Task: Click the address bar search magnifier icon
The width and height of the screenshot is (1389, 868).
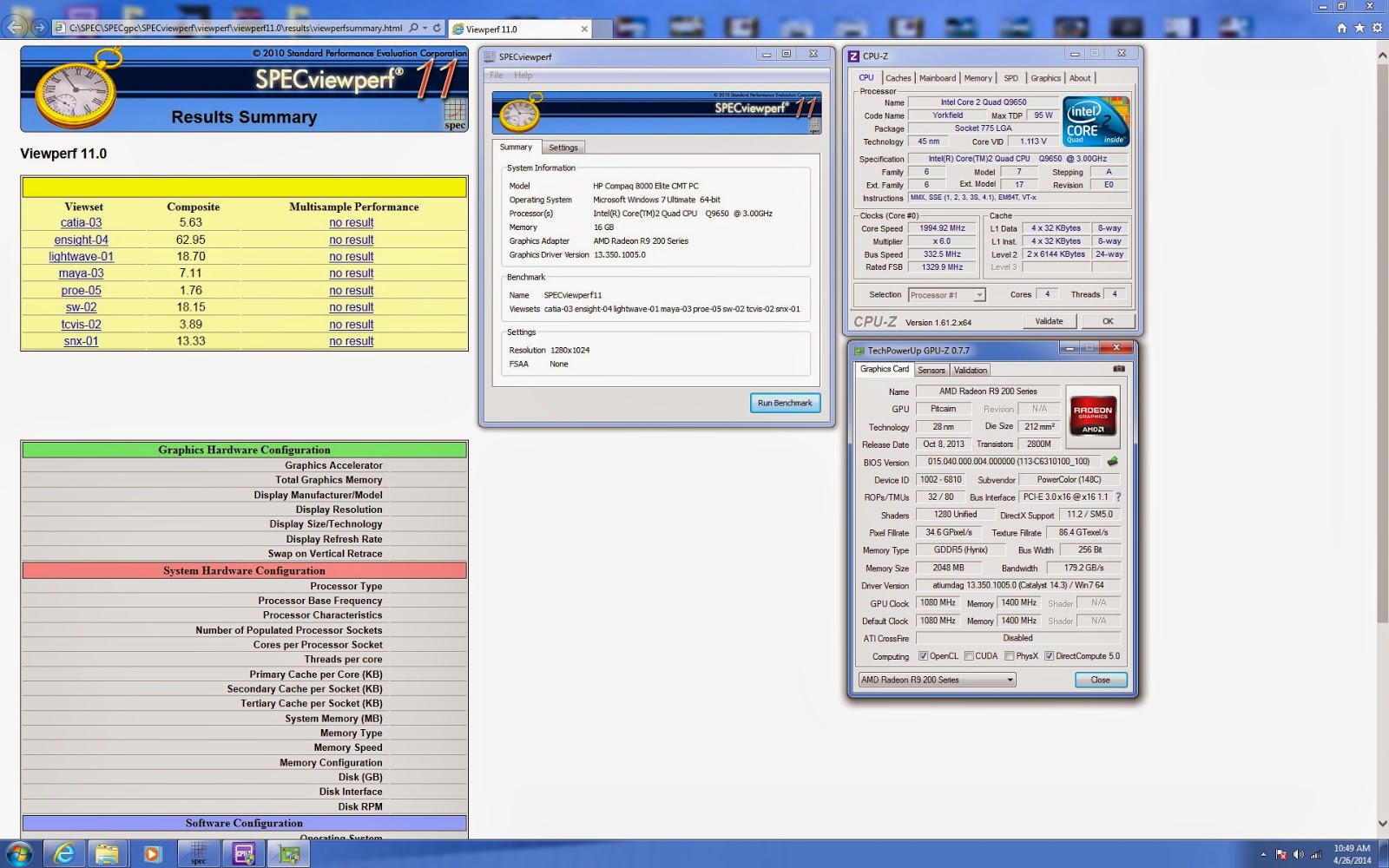Action: tap(413, 28)
